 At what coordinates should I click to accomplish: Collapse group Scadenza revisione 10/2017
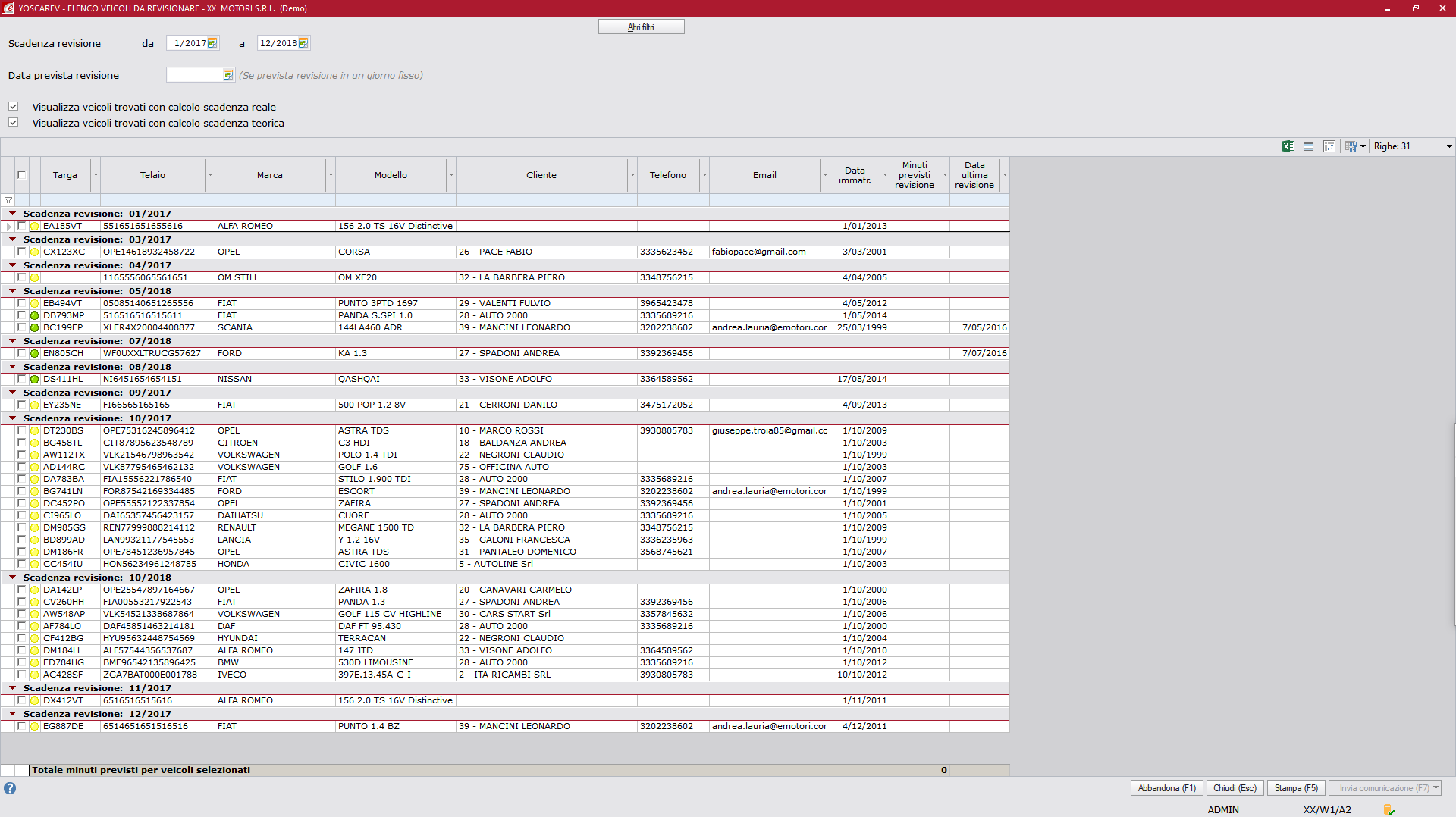[x=12, y=418]
